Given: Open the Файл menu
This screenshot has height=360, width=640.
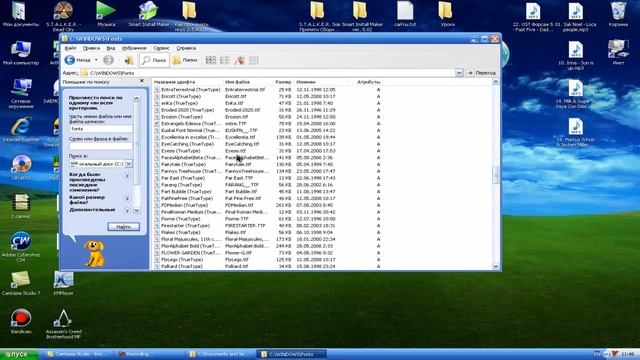Looking at the screenshot, I should [x=70, y=48].
